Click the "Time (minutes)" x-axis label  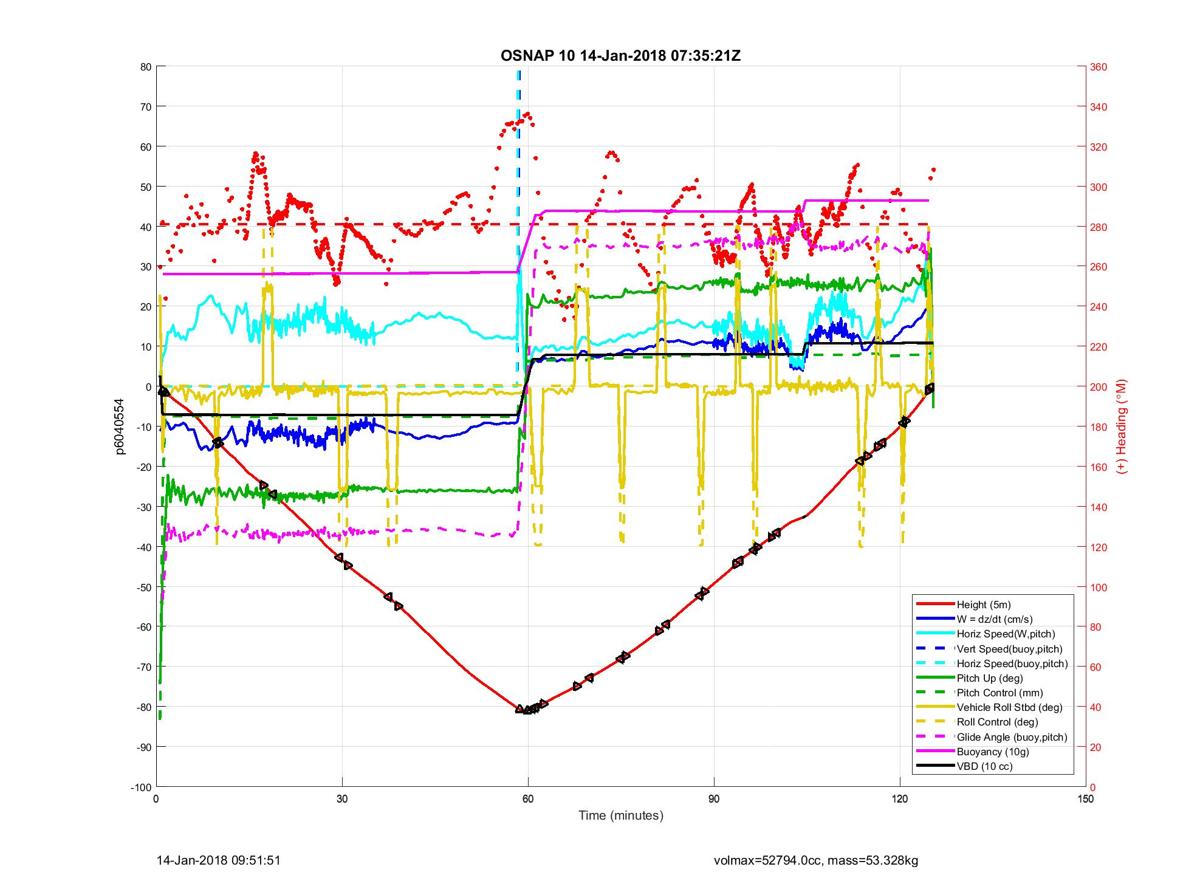pos(620,816)
